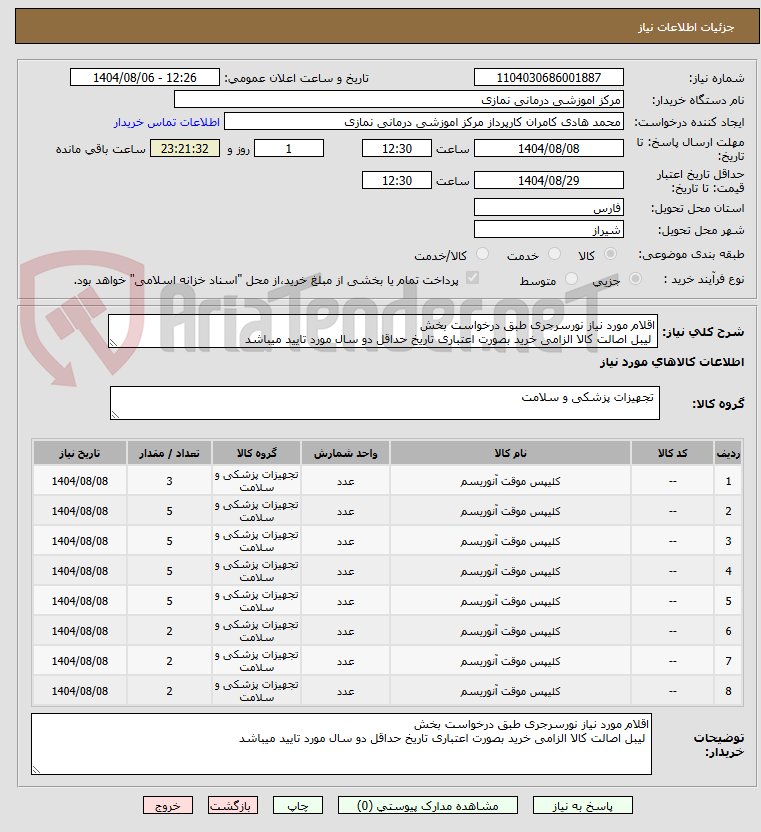Select the خدمت radio button

pyautogui.click(x=554, y=254)
